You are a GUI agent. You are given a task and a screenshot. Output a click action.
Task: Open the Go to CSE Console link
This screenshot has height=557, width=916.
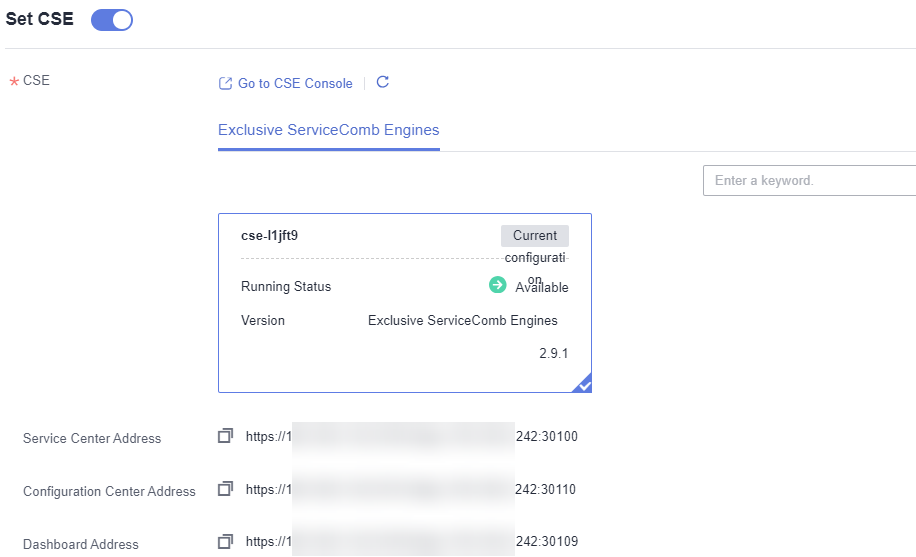coord(295,84)
